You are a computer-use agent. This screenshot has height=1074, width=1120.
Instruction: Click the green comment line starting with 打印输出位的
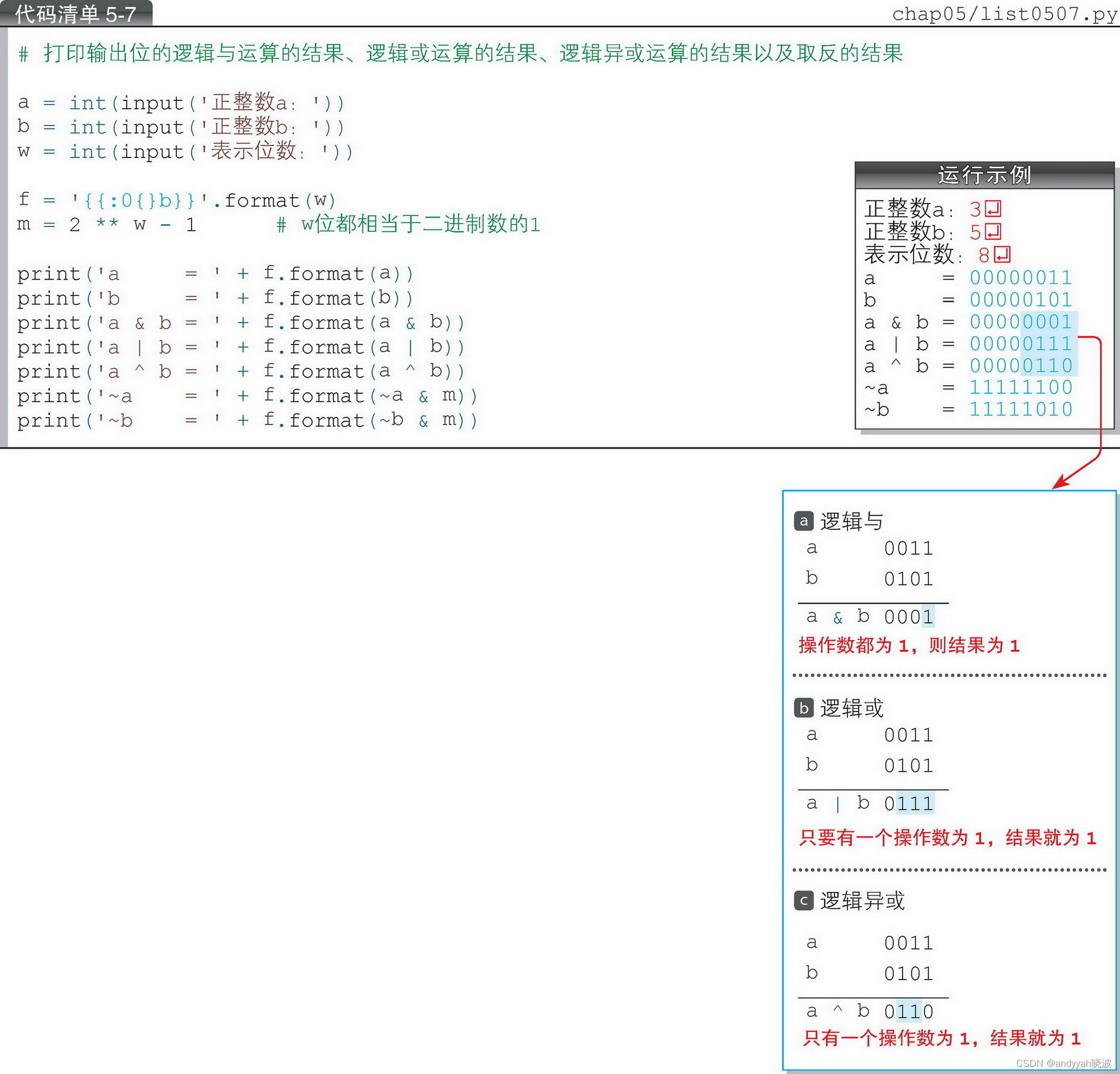pos(460,53)
